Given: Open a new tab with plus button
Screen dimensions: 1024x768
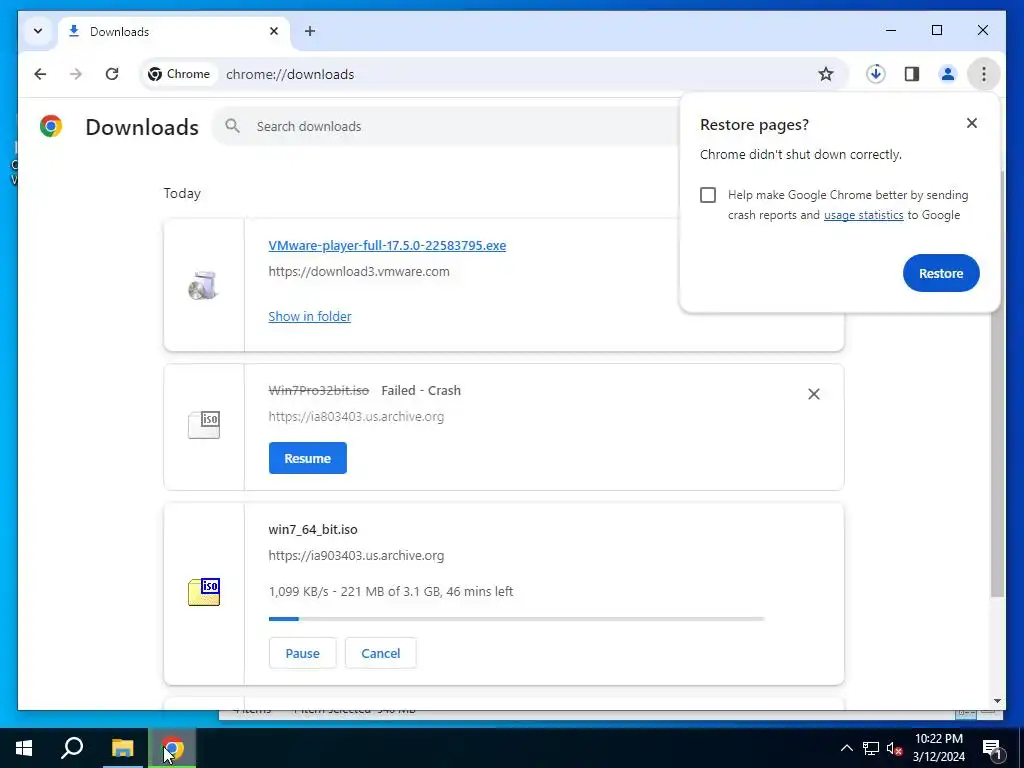Looking at the screenshot, I should [310, 31].
